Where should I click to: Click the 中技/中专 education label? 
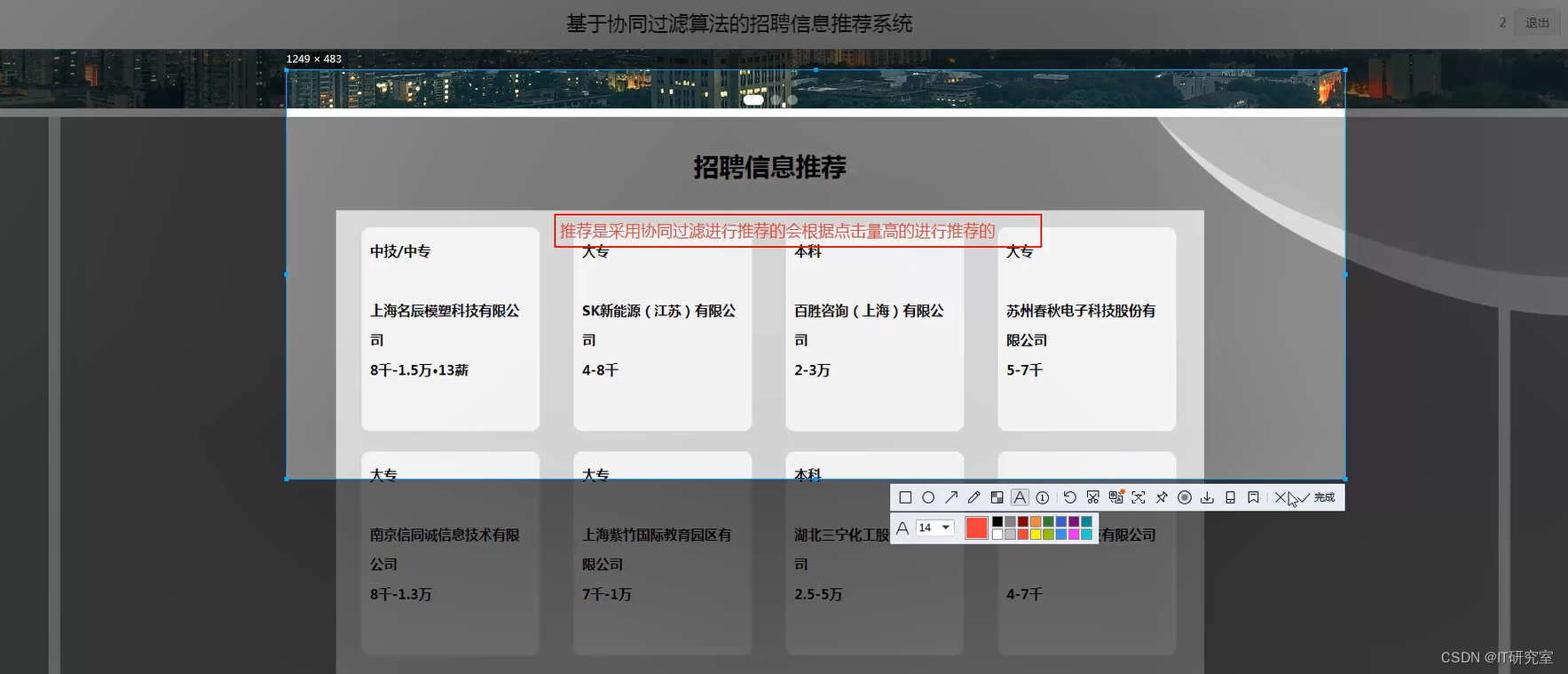click(400, 251)
